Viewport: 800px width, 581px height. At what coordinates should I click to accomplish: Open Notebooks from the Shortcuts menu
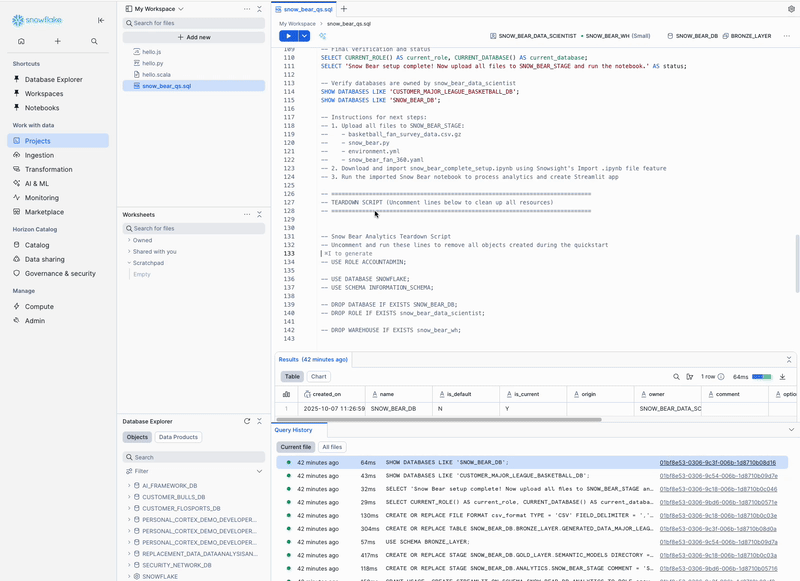(x=42, y=107)
